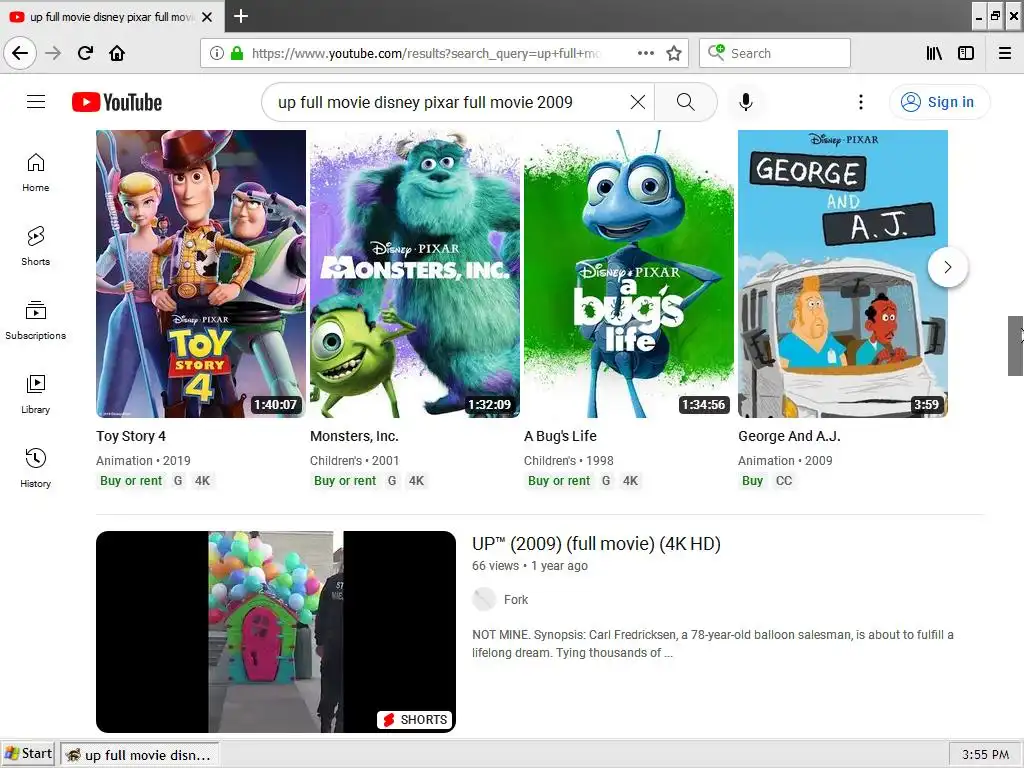
Task: Open UP (2009) full movie video title
Action: click(x=596, y=544)
